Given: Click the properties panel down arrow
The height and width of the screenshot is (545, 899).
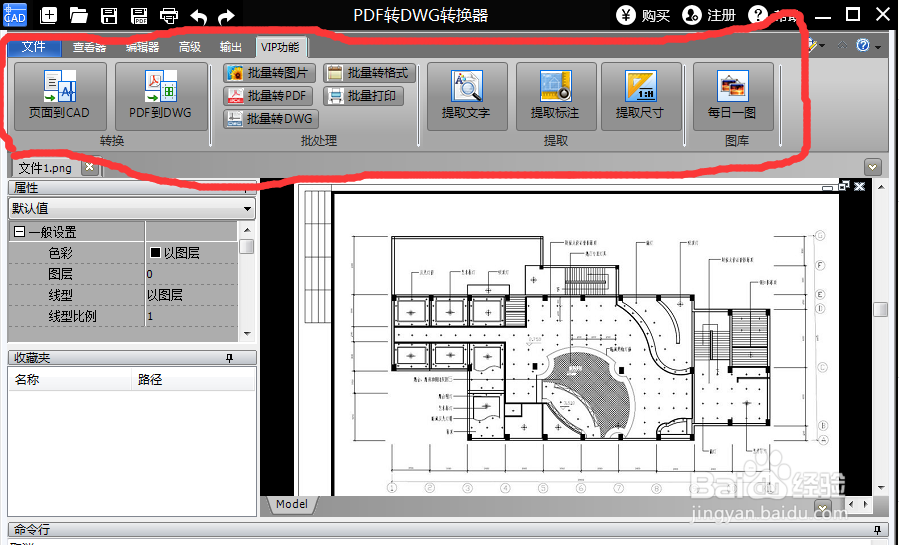Looking at the screenshot, I should 247,334.
